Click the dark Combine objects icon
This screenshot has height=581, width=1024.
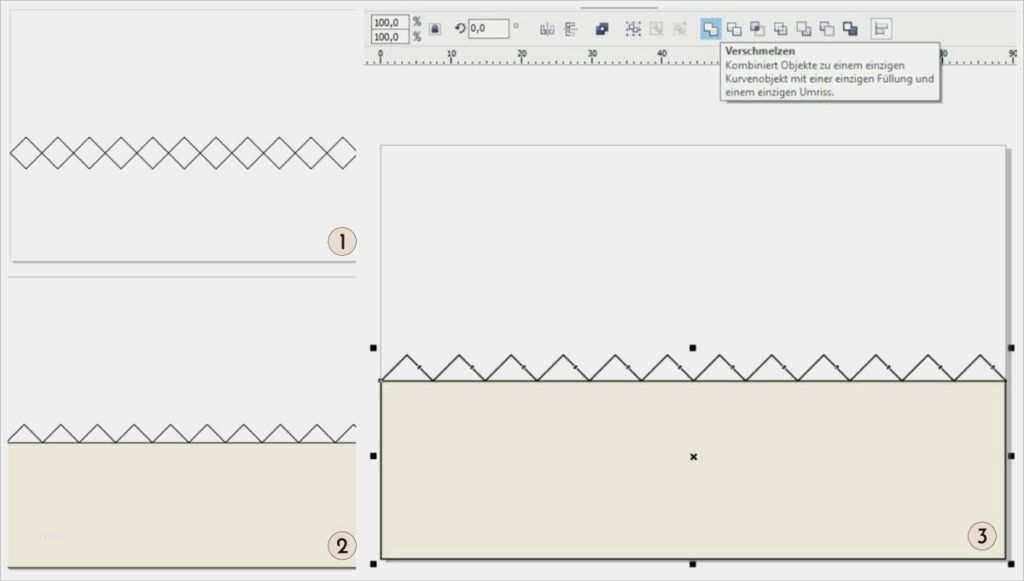602,29
